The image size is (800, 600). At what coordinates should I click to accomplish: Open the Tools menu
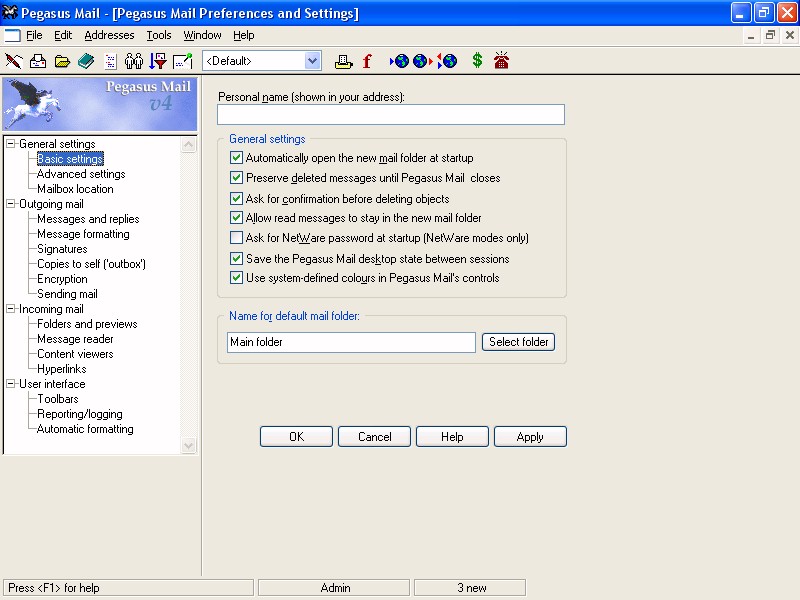(x=159, y=35)
